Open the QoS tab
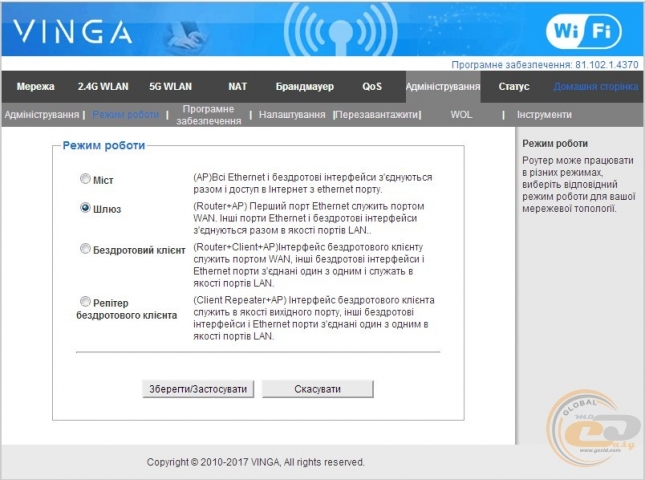Viewport: 645px width, 480px height. pos(372,86)
